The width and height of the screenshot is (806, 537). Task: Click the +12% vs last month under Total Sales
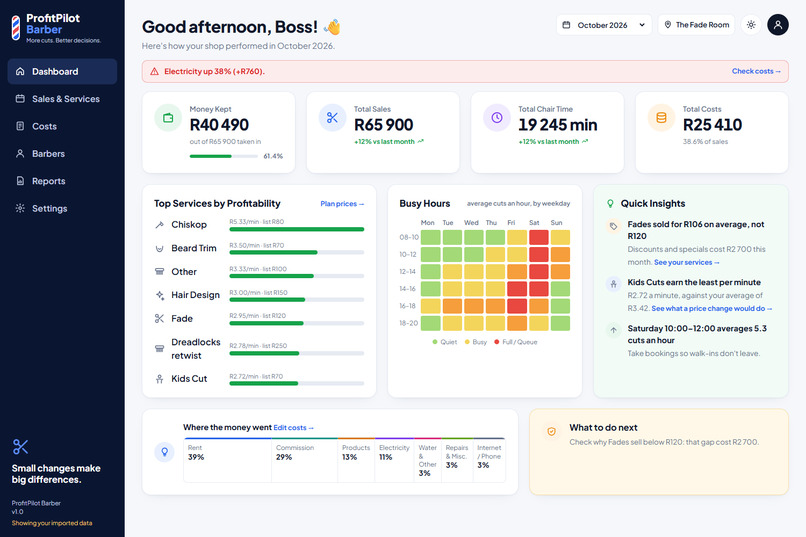[x=389, y=142]
